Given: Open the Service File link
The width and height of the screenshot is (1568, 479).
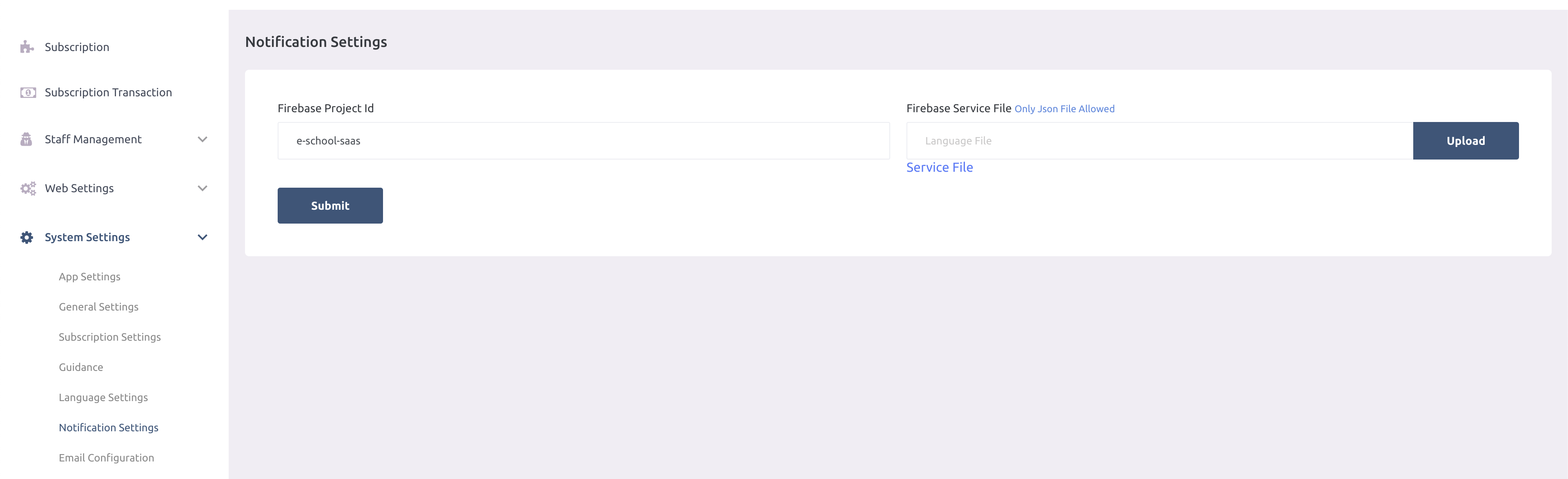Looking at the screenshot, I should pos(939,168).
